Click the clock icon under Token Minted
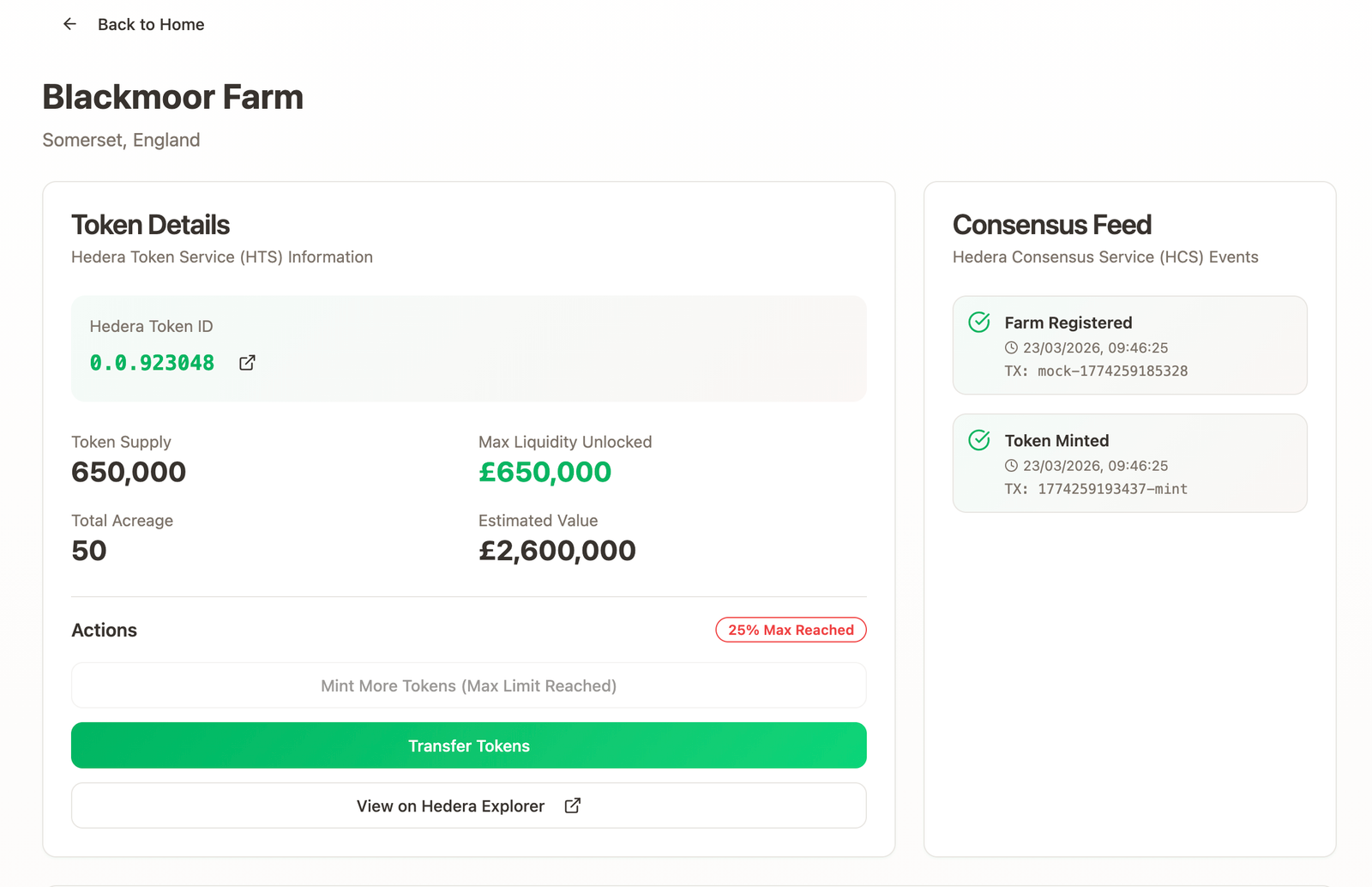Screen dimensions: 1372x887 (1011, 466)
